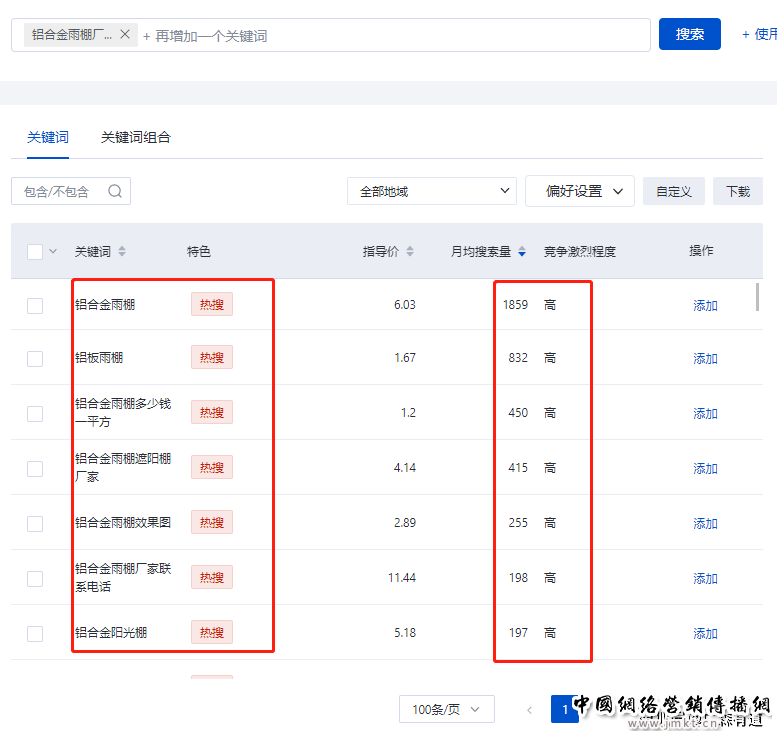Expand the 偏好设置 dropdown

coord(580,191)
